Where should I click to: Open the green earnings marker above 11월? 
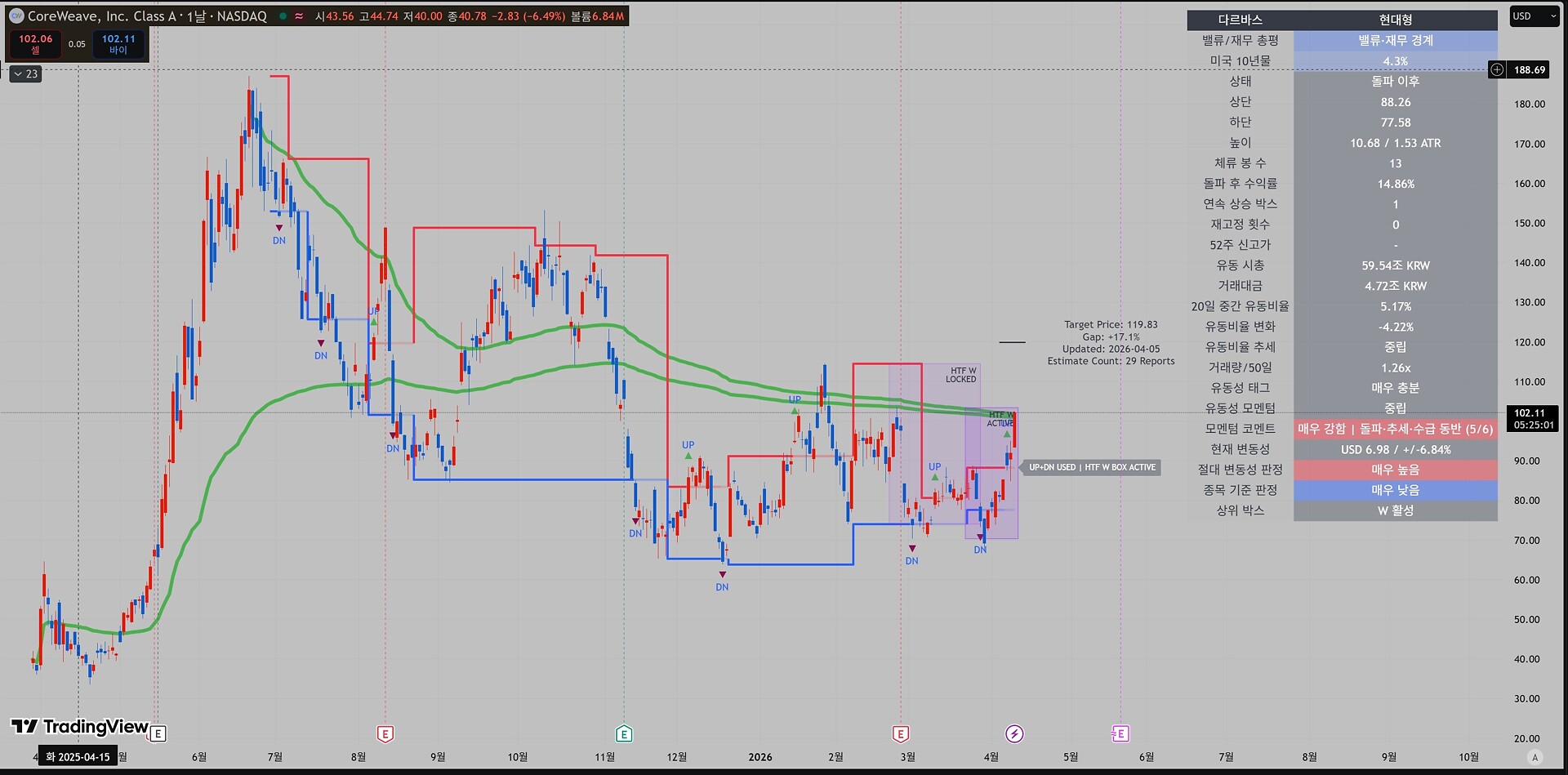pos(624,733)
